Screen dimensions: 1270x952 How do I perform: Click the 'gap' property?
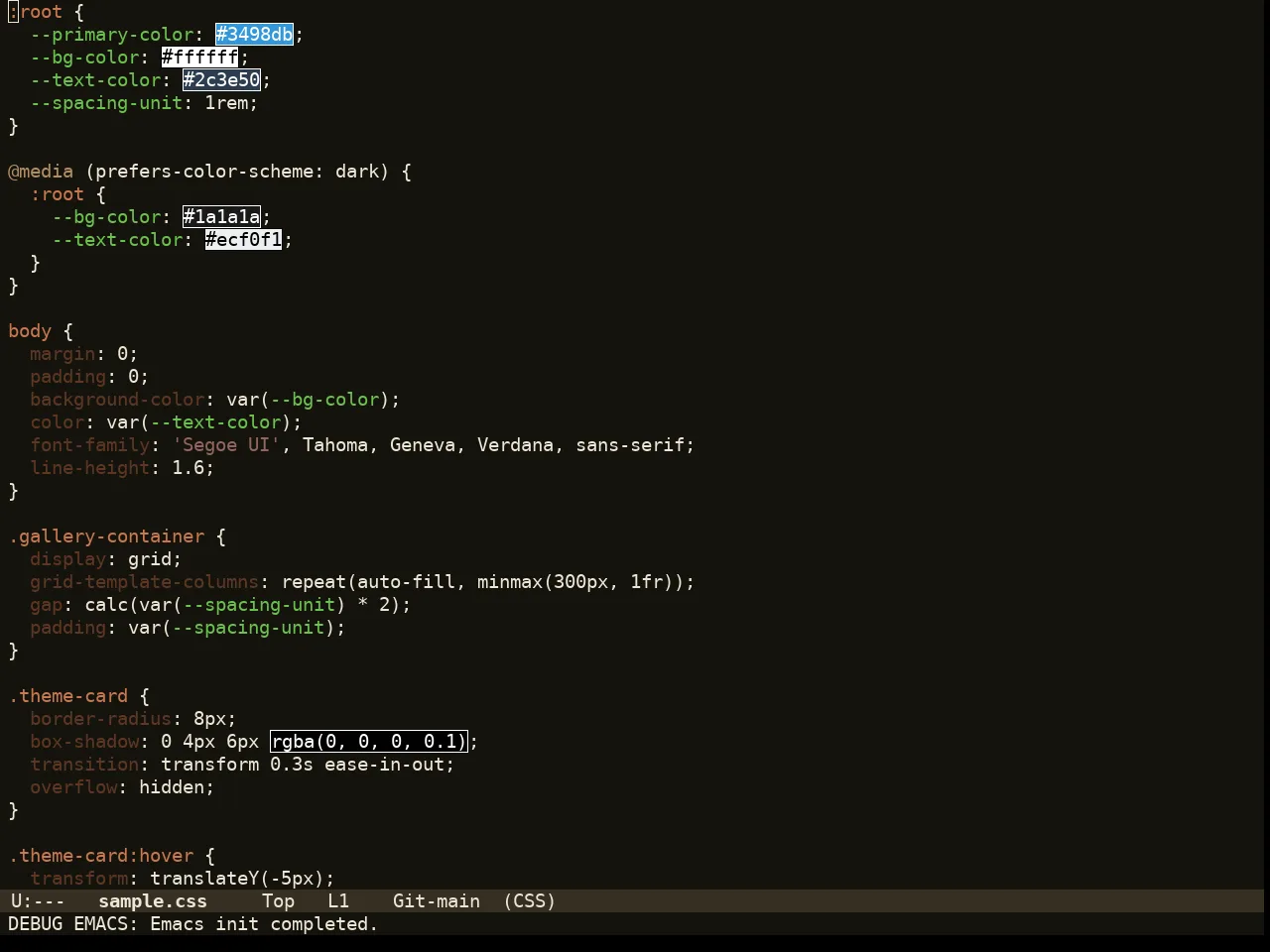(47, 605)
